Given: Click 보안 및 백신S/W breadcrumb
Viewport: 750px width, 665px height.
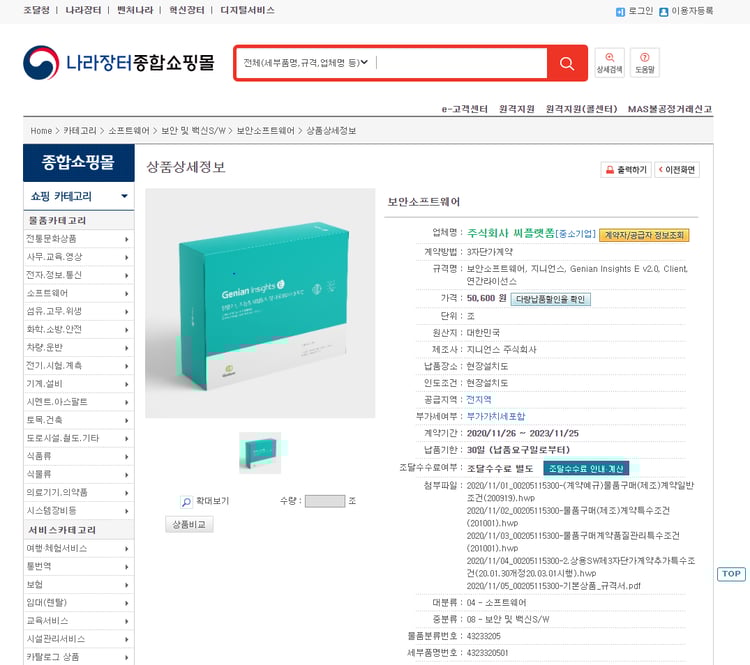Looking at the screenshot, I should [x=193, y=131].
